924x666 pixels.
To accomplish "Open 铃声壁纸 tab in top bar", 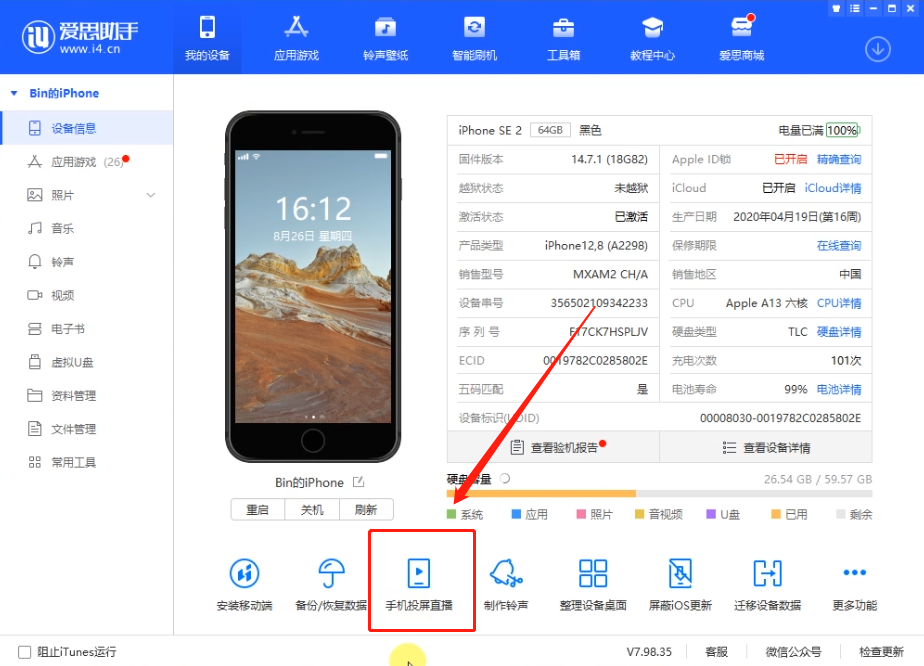I will pos(385,39).
